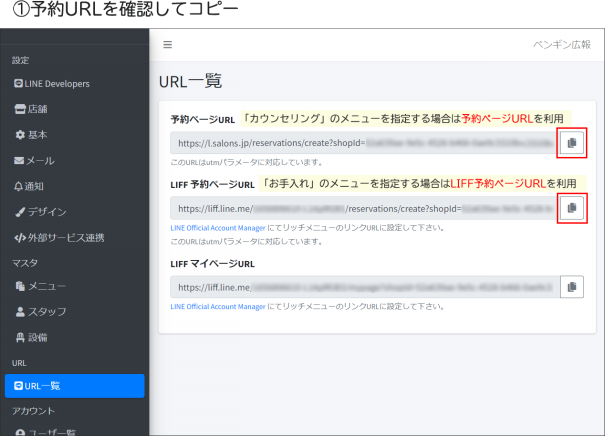Open メール settings in sidebar

(40, 160)
